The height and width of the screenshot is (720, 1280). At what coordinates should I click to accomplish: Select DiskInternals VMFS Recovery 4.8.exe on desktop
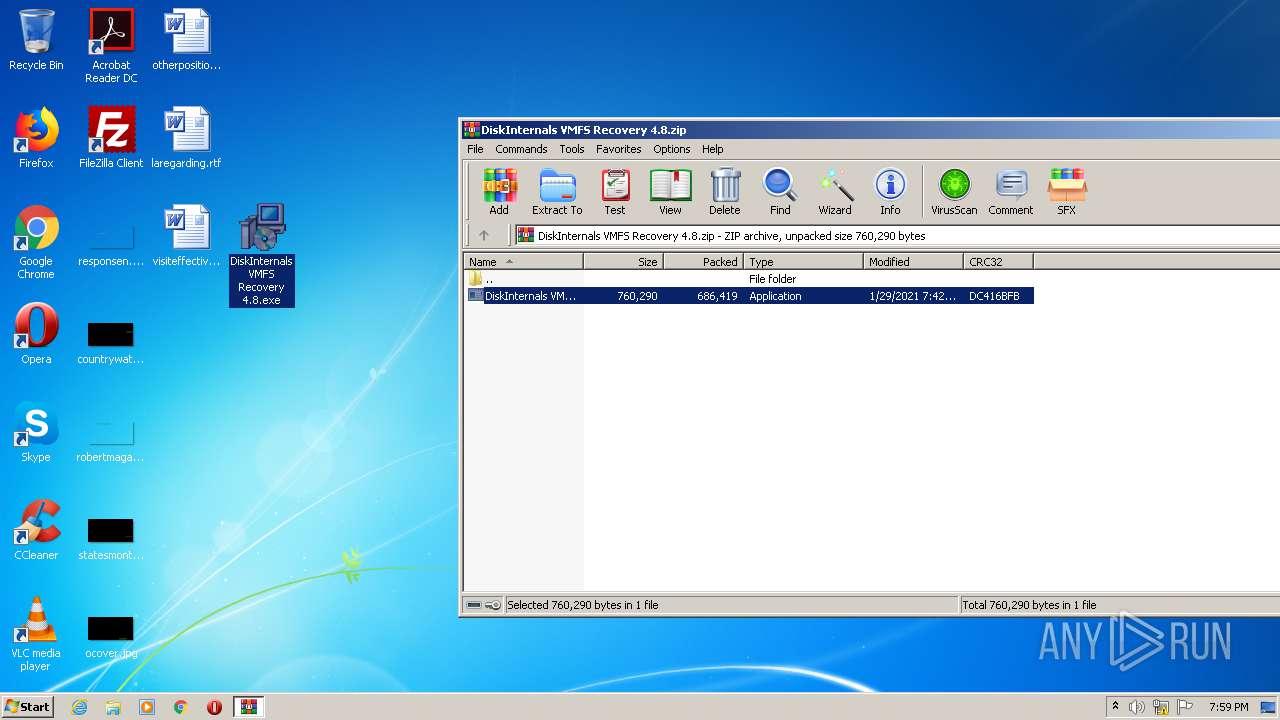pos(262,255)
